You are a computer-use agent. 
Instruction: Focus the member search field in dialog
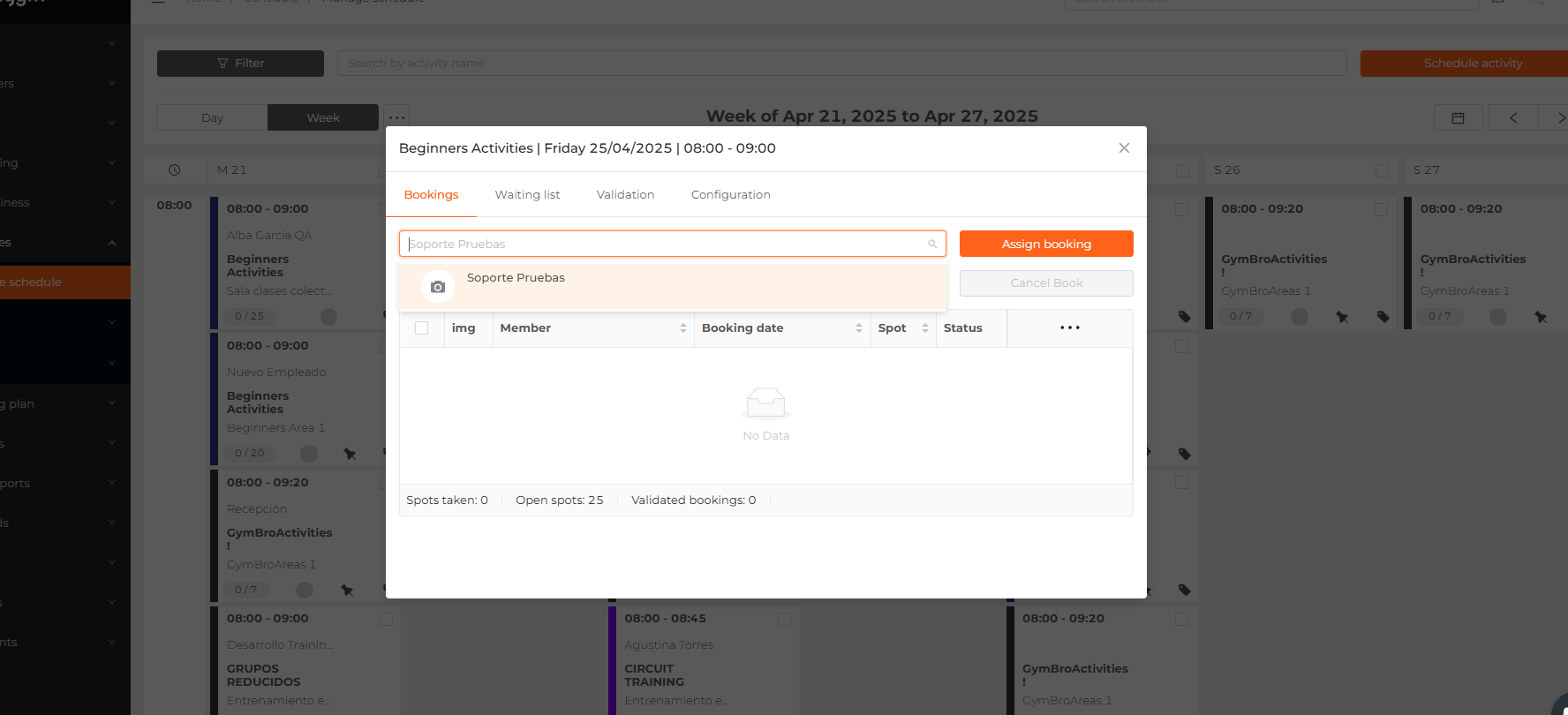pyautogui.click(x=672, y=244)
